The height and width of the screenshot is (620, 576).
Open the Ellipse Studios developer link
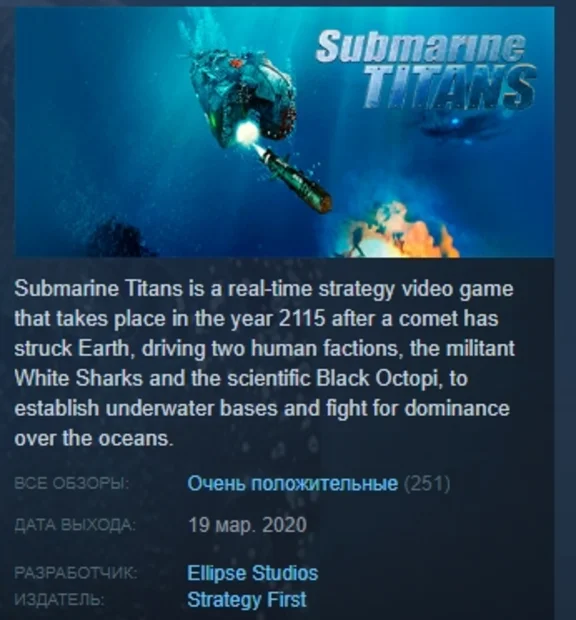click(252, 573)
